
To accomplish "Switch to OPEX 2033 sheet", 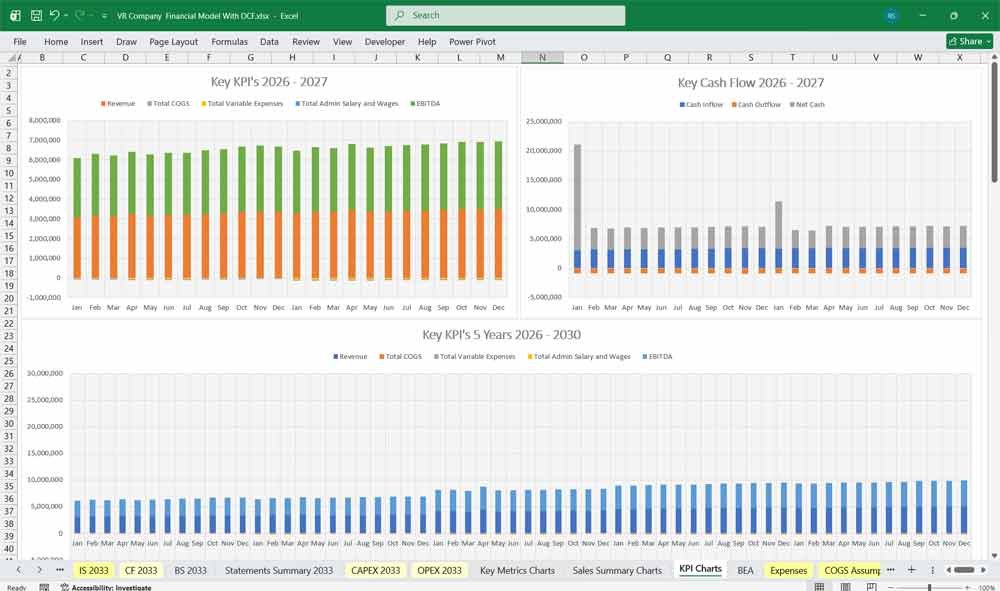I will (439, 570).
